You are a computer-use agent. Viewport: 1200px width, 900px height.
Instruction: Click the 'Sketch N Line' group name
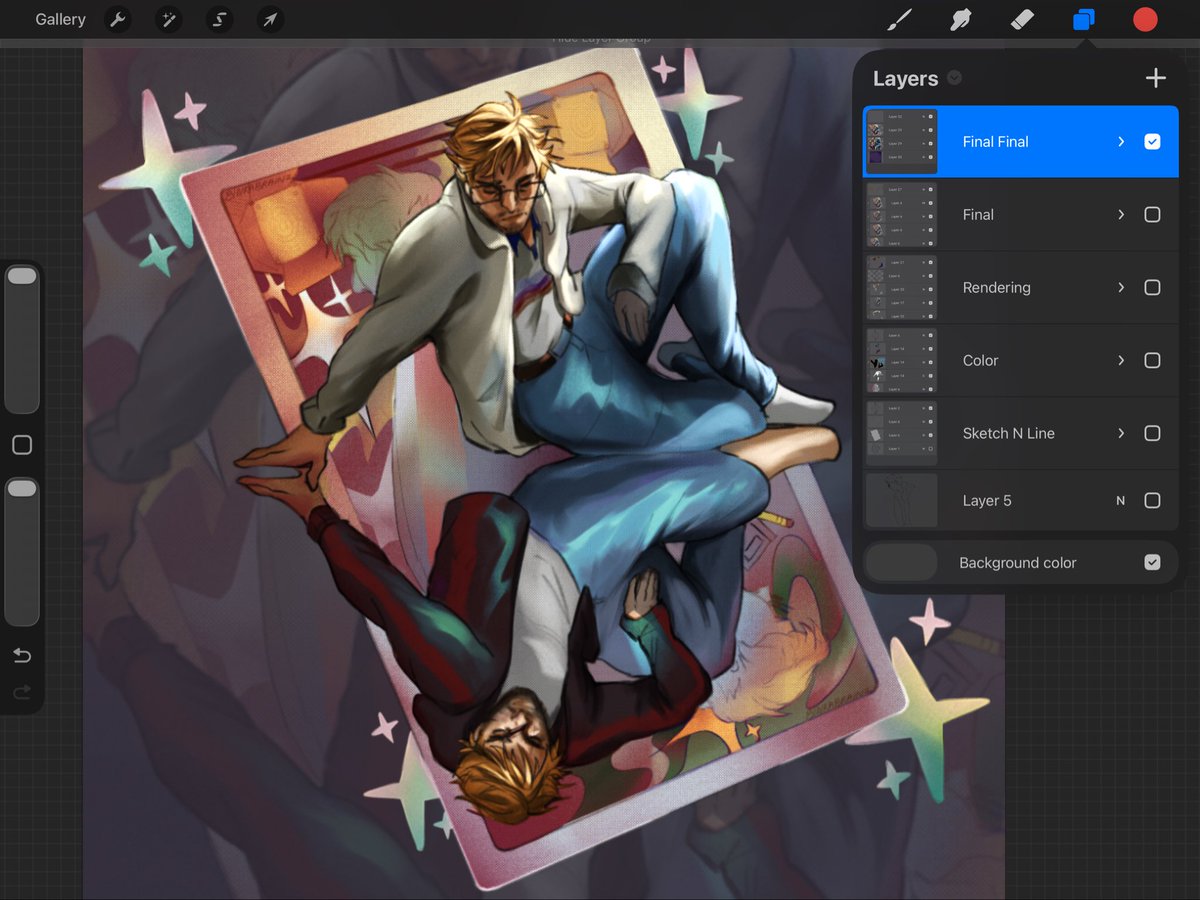click(x=1008, y=433)
